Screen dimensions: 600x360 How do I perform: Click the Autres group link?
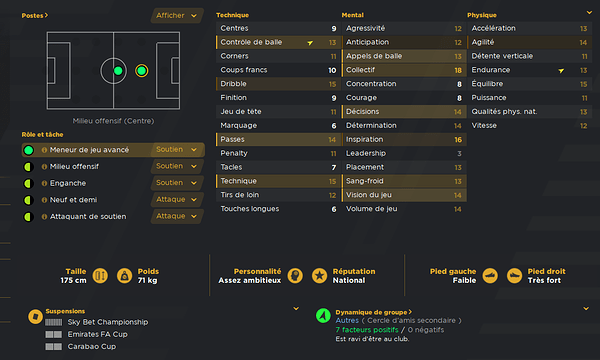[347, 321]
